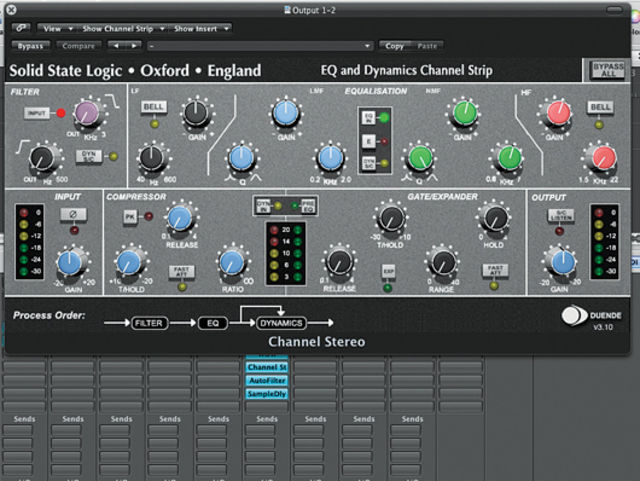
Task: Toggle the LF BELL button
Action: 153,107
